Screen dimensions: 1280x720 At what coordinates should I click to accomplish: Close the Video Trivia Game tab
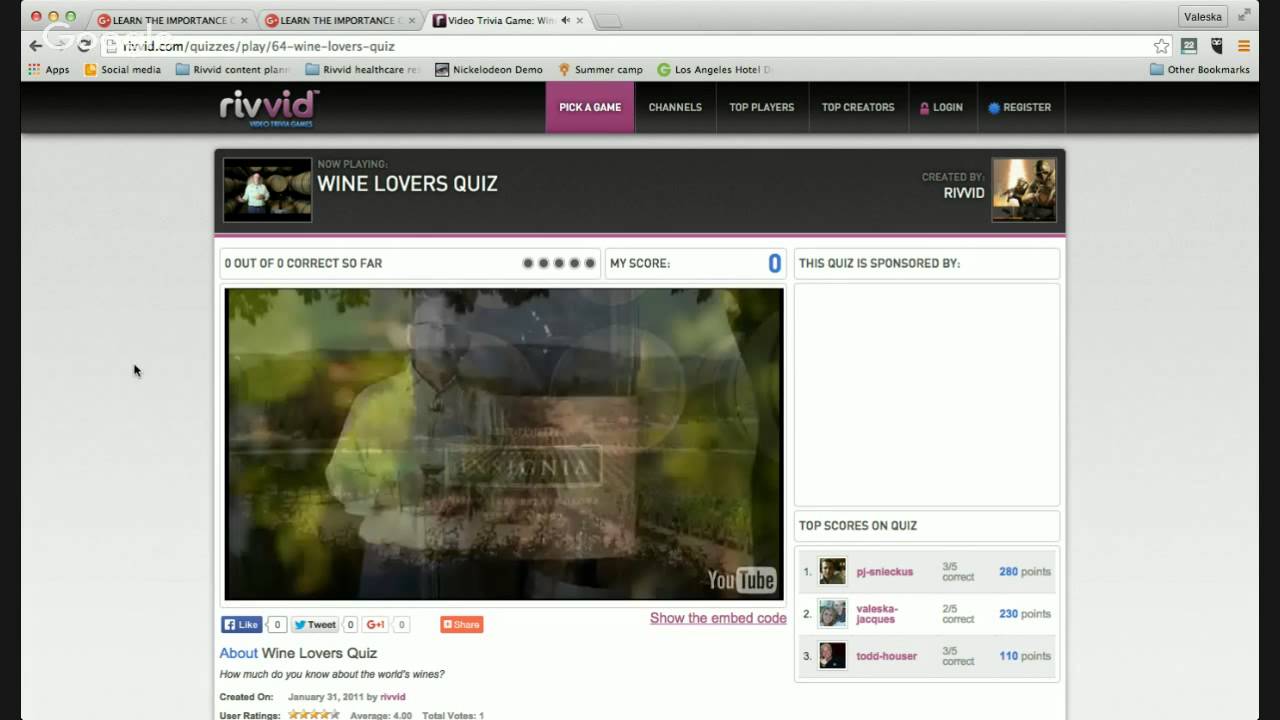click(x=580, y=20)
